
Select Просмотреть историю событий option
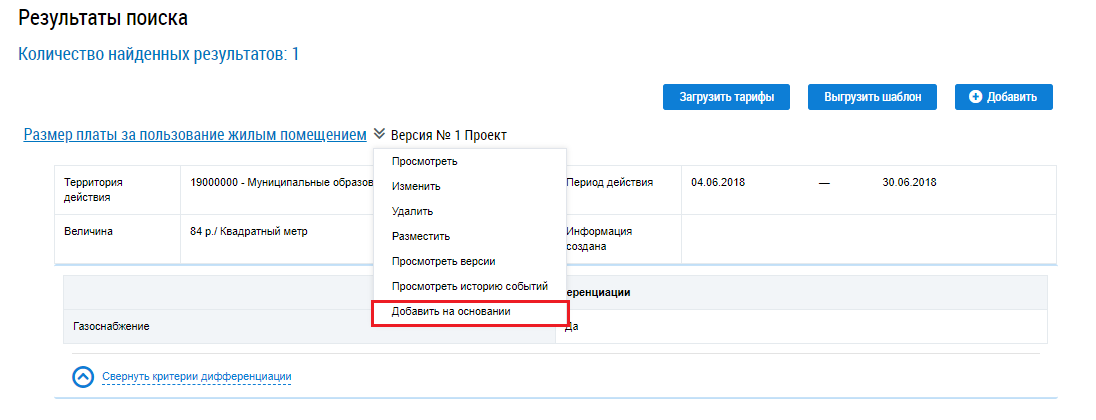click(469, 286)
